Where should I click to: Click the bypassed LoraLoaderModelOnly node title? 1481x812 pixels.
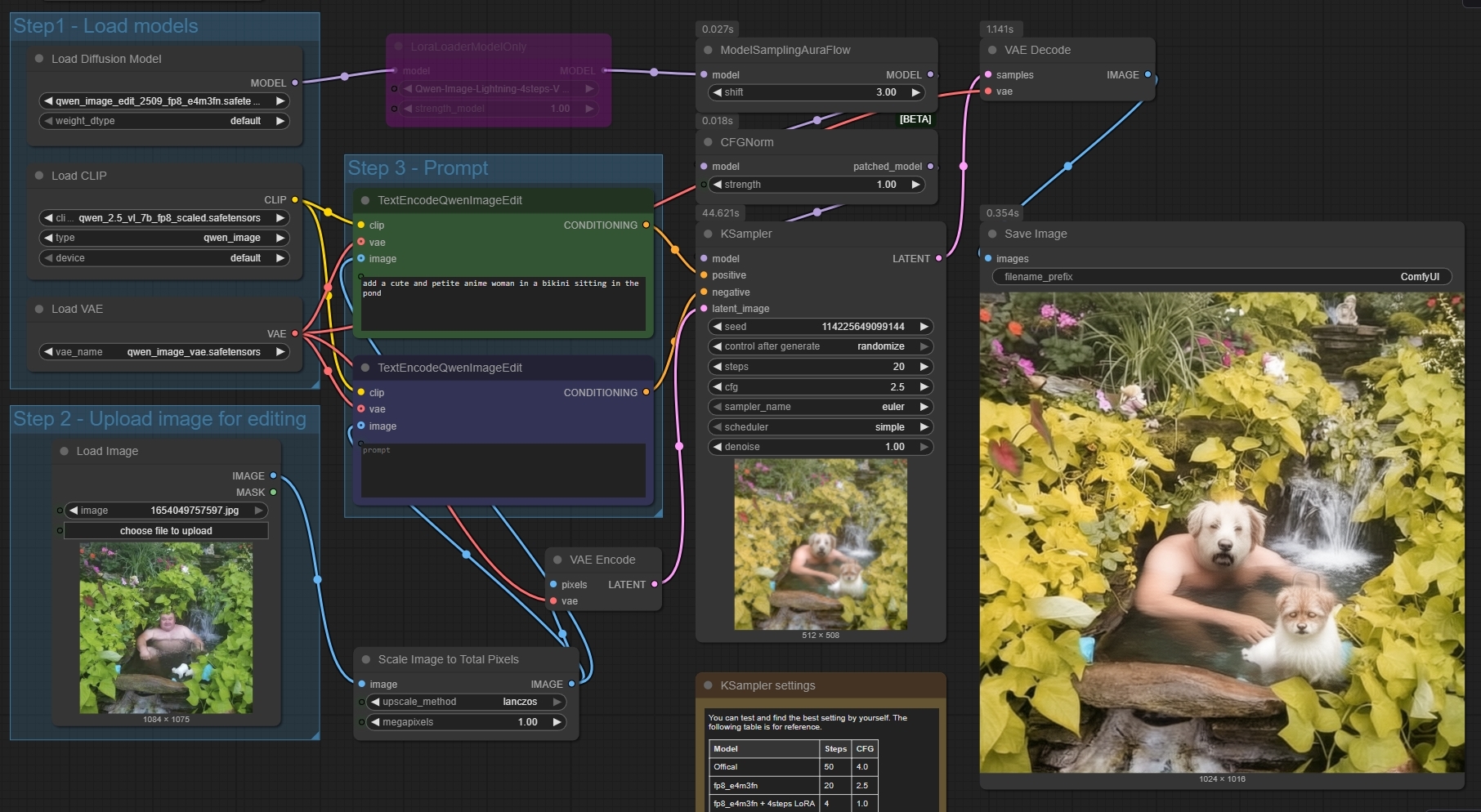tap(468, 47)
